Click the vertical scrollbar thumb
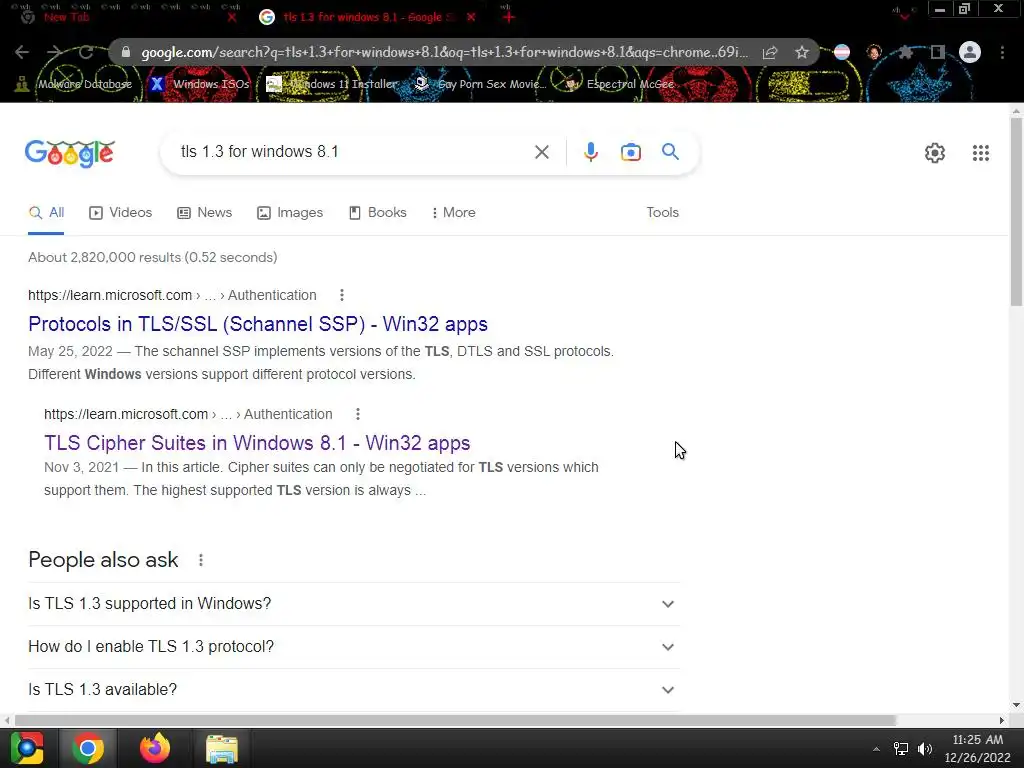The height and width of the screenshot is (768, 1024). [1016, 213]
